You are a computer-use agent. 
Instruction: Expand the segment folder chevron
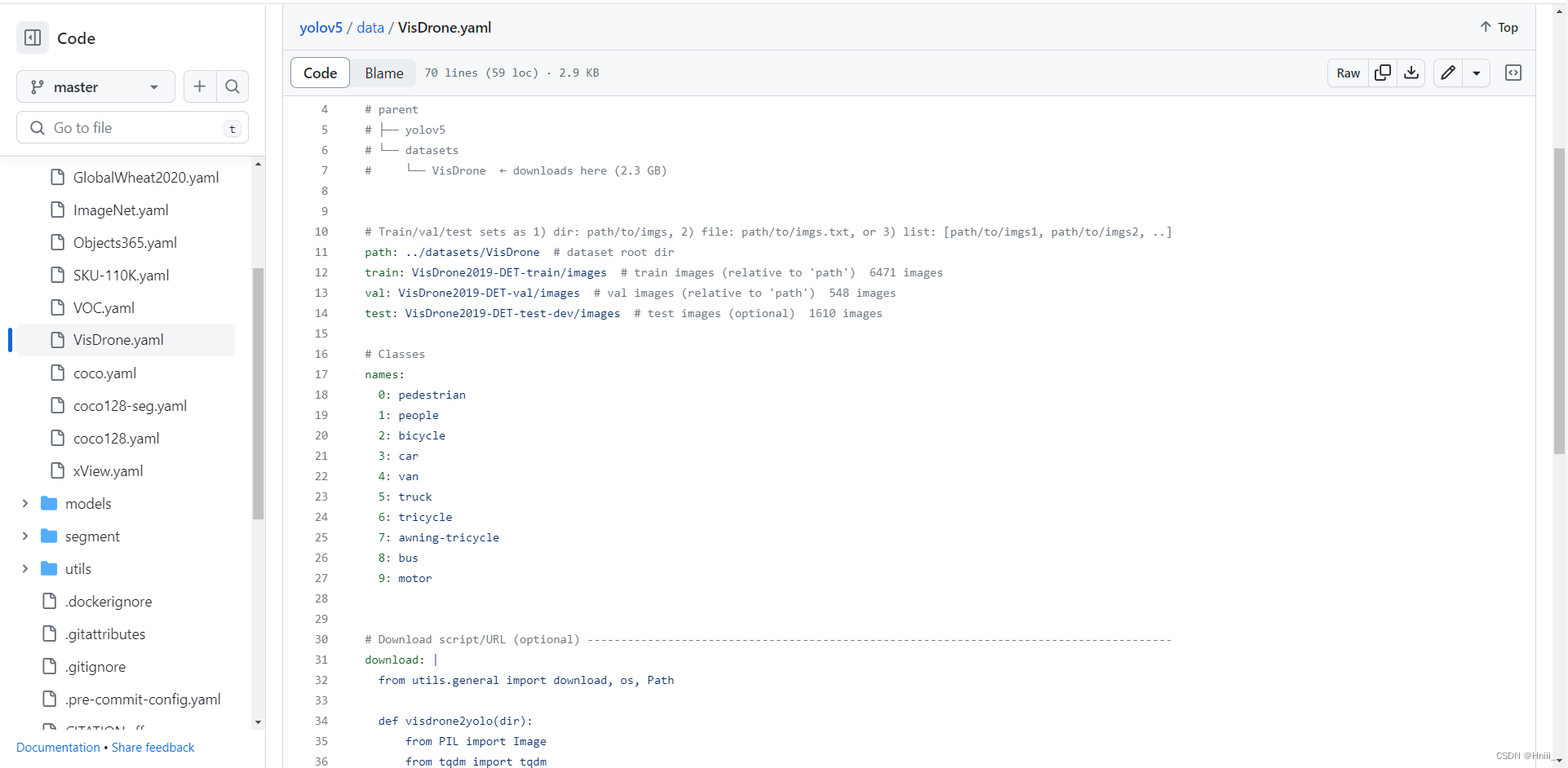pyautogui.click(x=24, y=536)
